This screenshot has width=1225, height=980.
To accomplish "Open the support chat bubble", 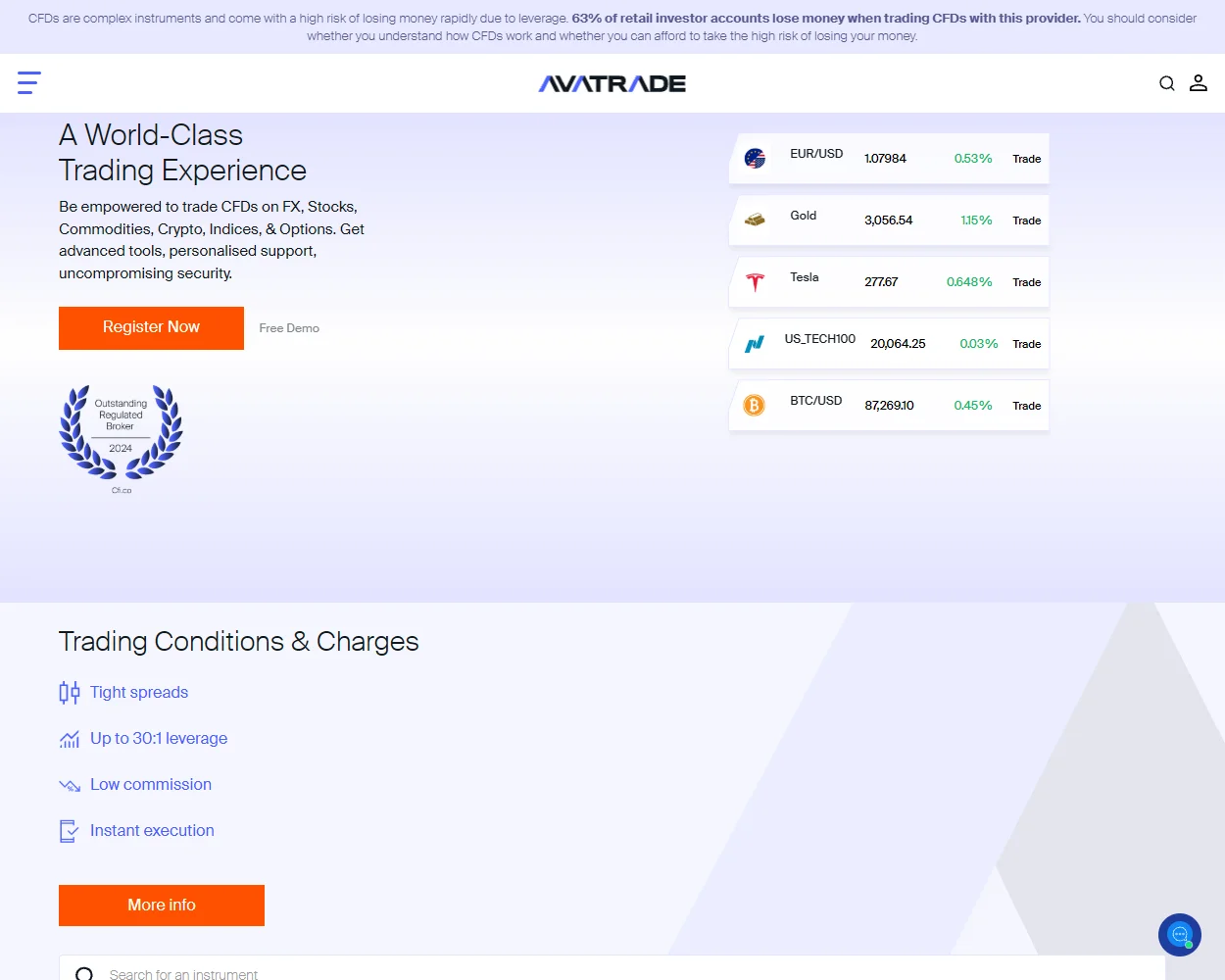I will point(1179,934).
